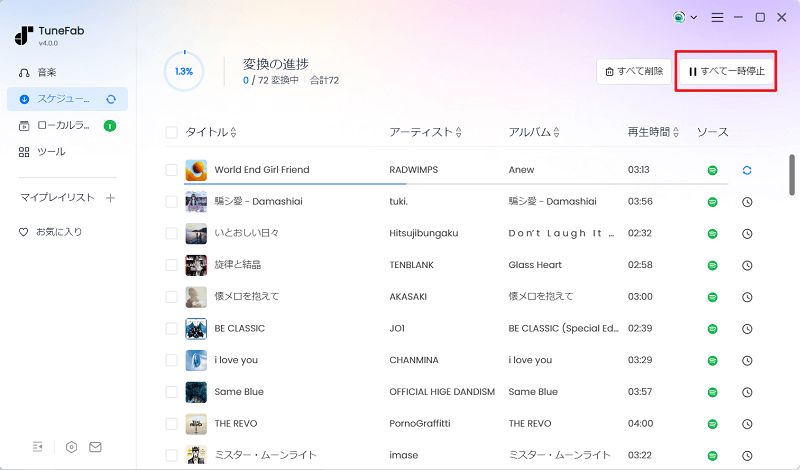Screen dimensions: 800x470
Task: Check the 旋律と結晶 row checkbox
Action: (x=171, y=265)
